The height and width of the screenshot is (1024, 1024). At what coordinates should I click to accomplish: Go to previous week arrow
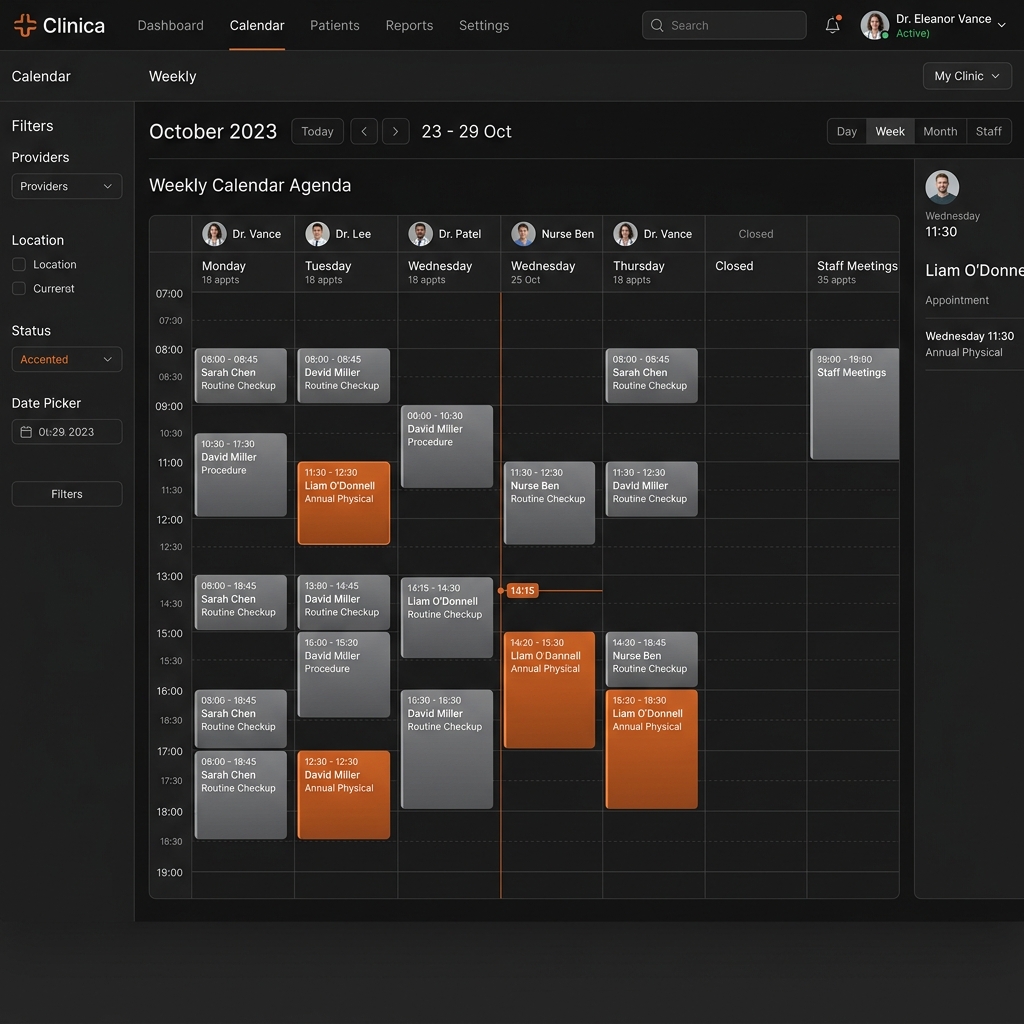[364, 131]
